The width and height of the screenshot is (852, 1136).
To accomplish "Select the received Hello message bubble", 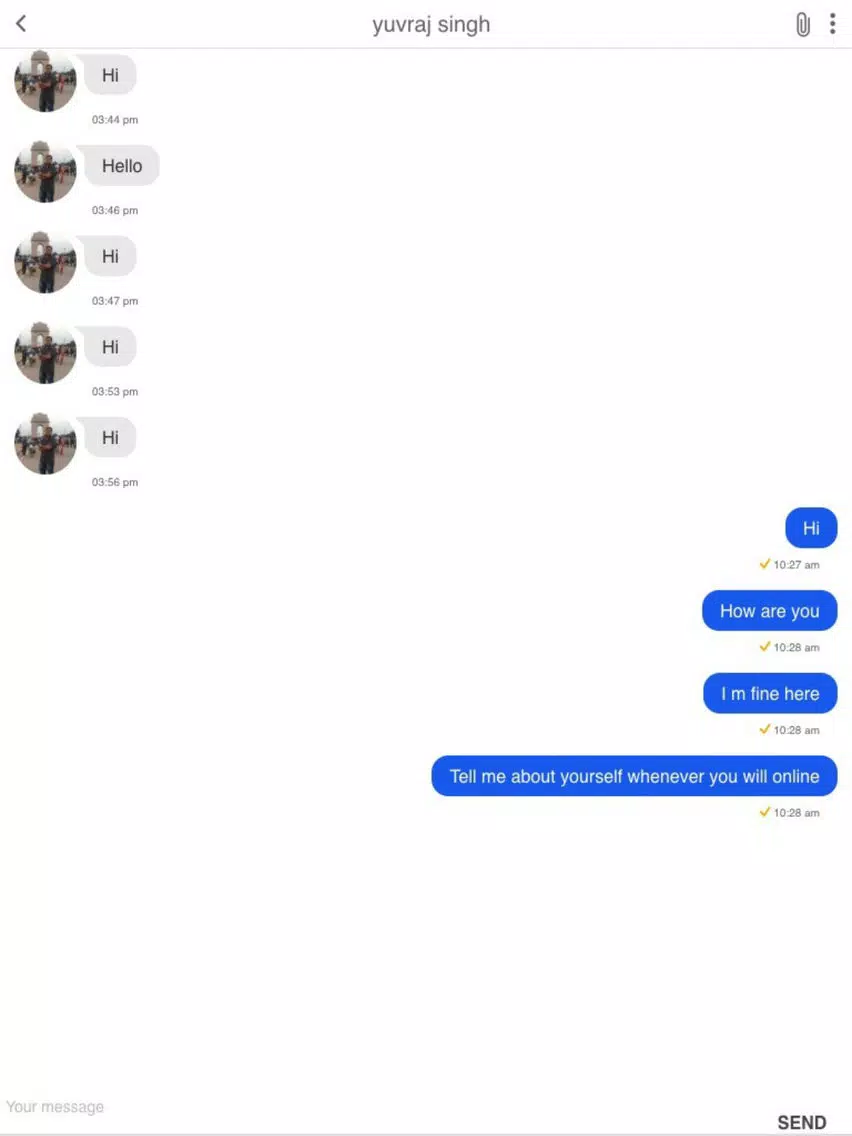I will click(120, 166).
